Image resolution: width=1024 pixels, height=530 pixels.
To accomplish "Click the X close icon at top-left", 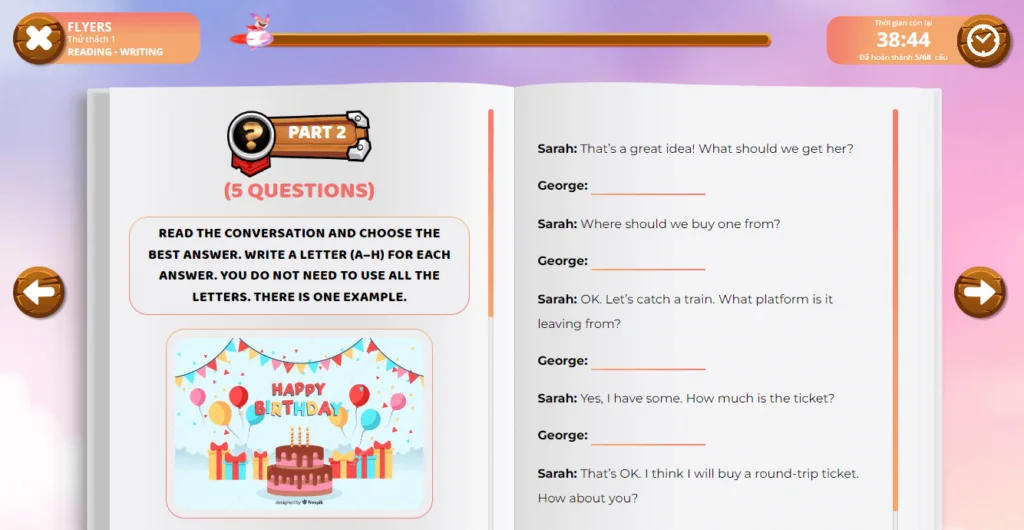I will [x=38, y=39].
